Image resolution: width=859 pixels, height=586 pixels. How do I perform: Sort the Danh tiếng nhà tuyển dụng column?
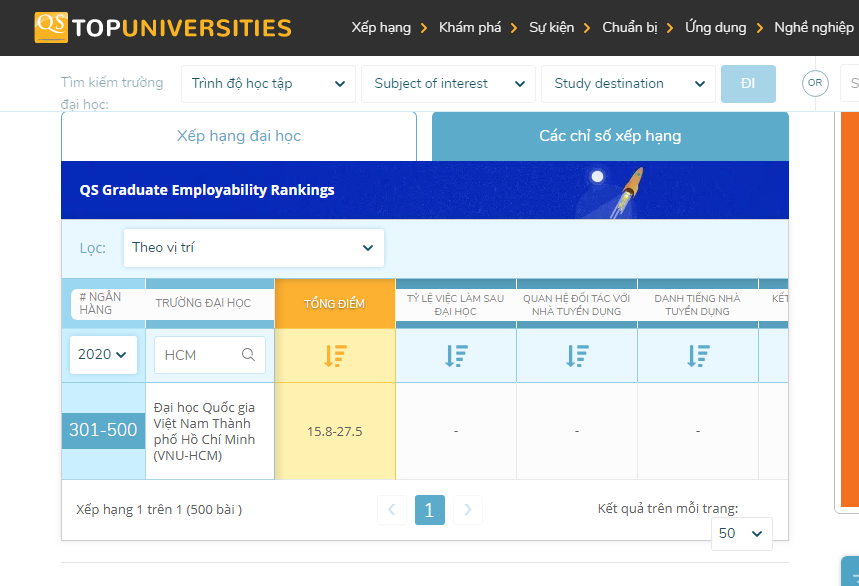tap(697, 354)
